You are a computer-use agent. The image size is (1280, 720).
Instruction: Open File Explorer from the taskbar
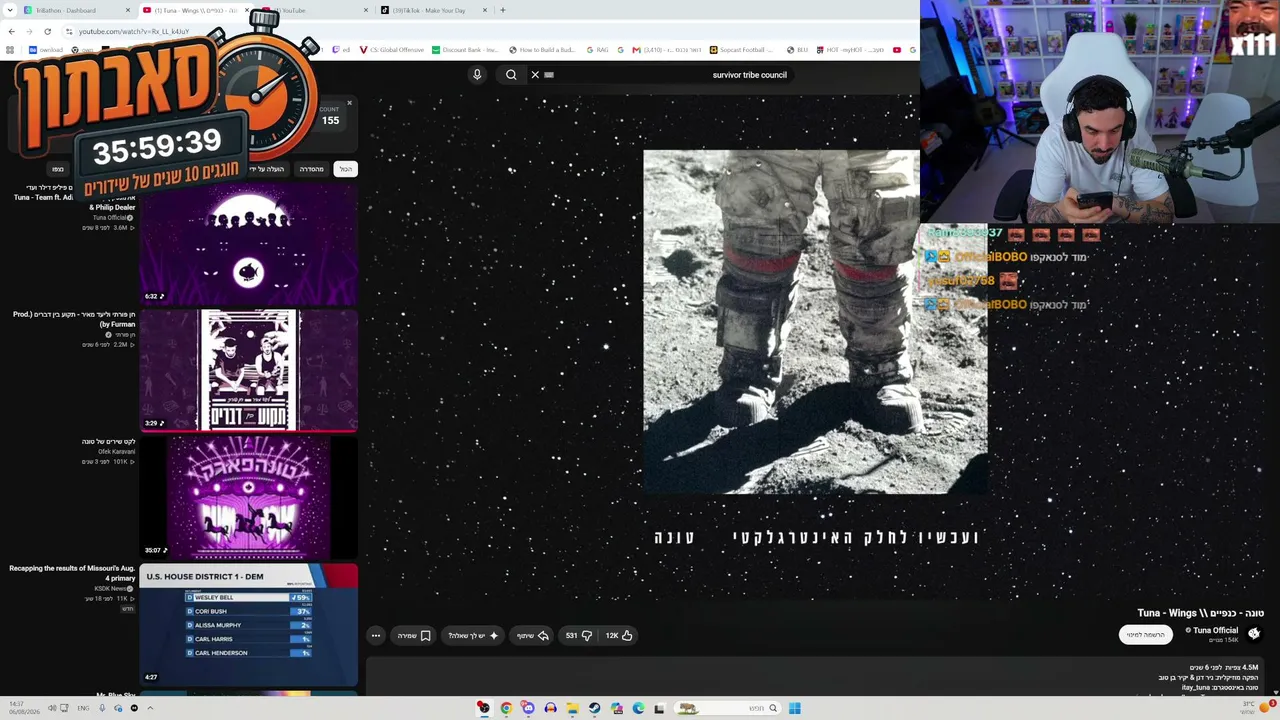tap(572, 708)
